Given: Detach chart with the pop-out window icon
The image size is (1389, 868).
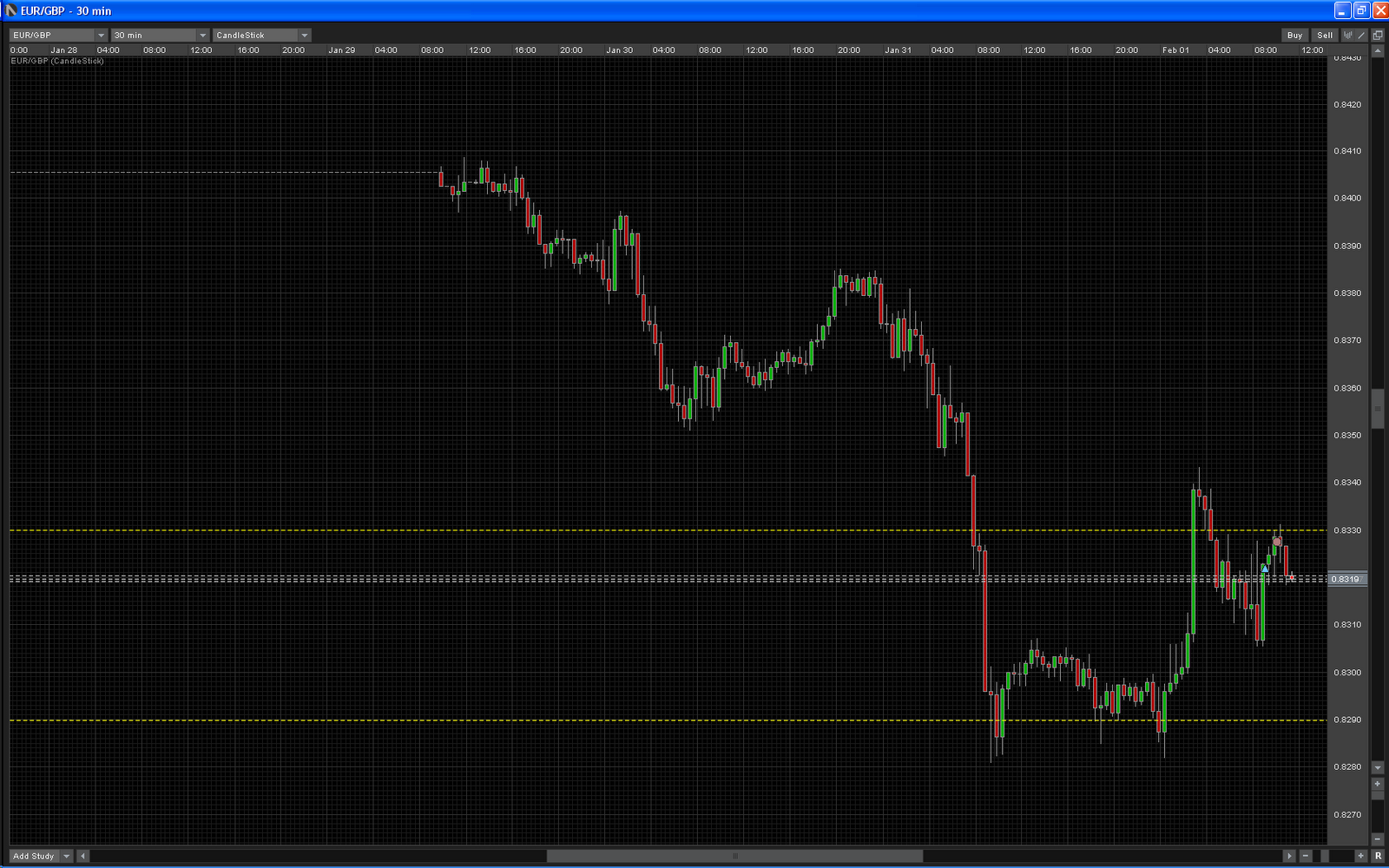Looking at the screenshot, I should point(1378,36).
